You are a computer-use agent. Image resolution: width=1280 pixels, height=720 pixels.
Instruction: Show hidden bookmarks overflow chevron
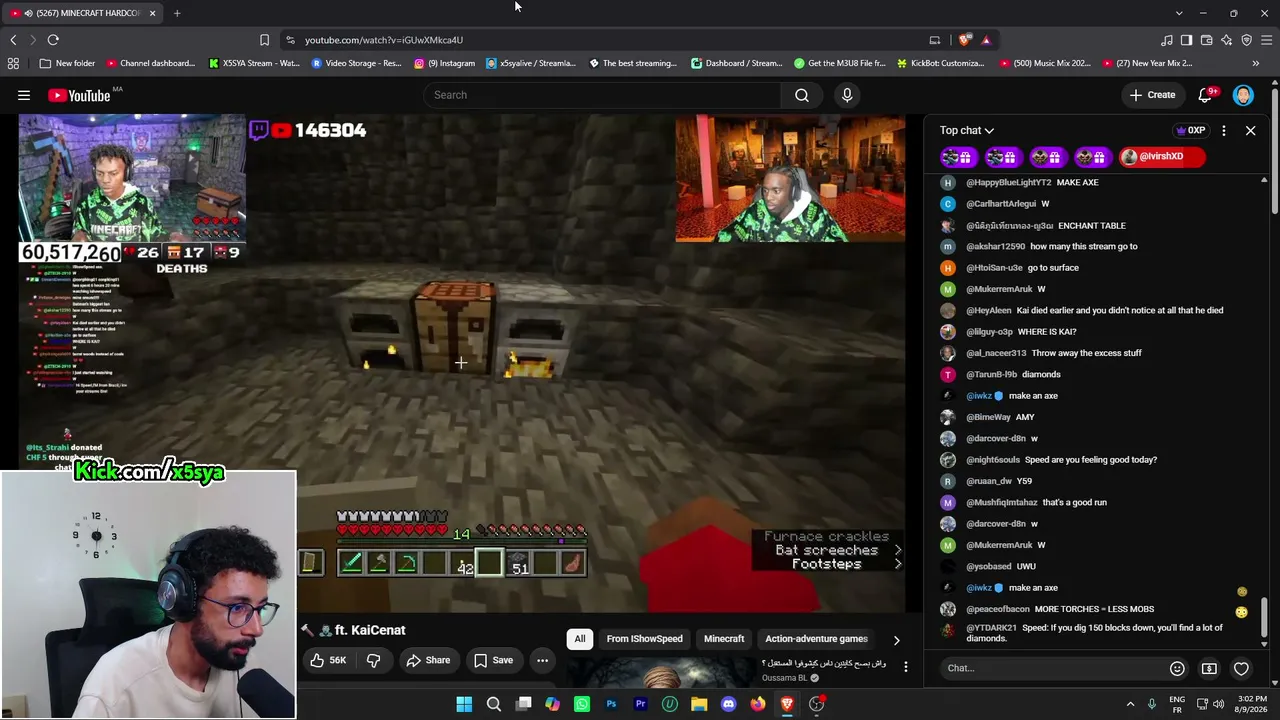1255,63
